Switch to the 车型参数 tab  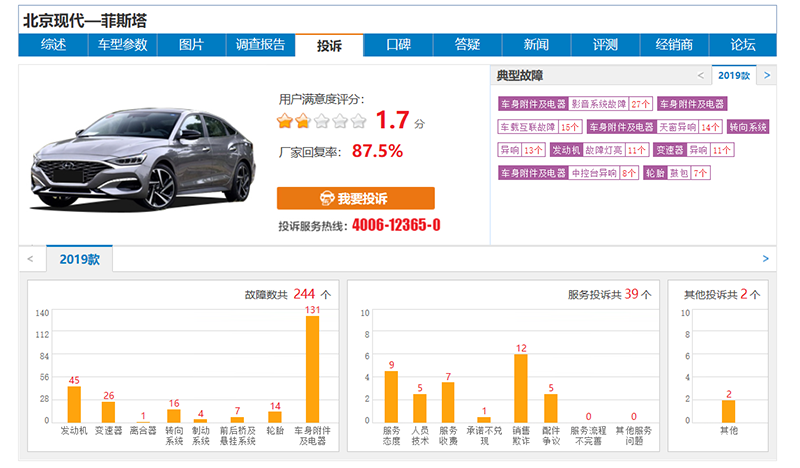[122, 45]
